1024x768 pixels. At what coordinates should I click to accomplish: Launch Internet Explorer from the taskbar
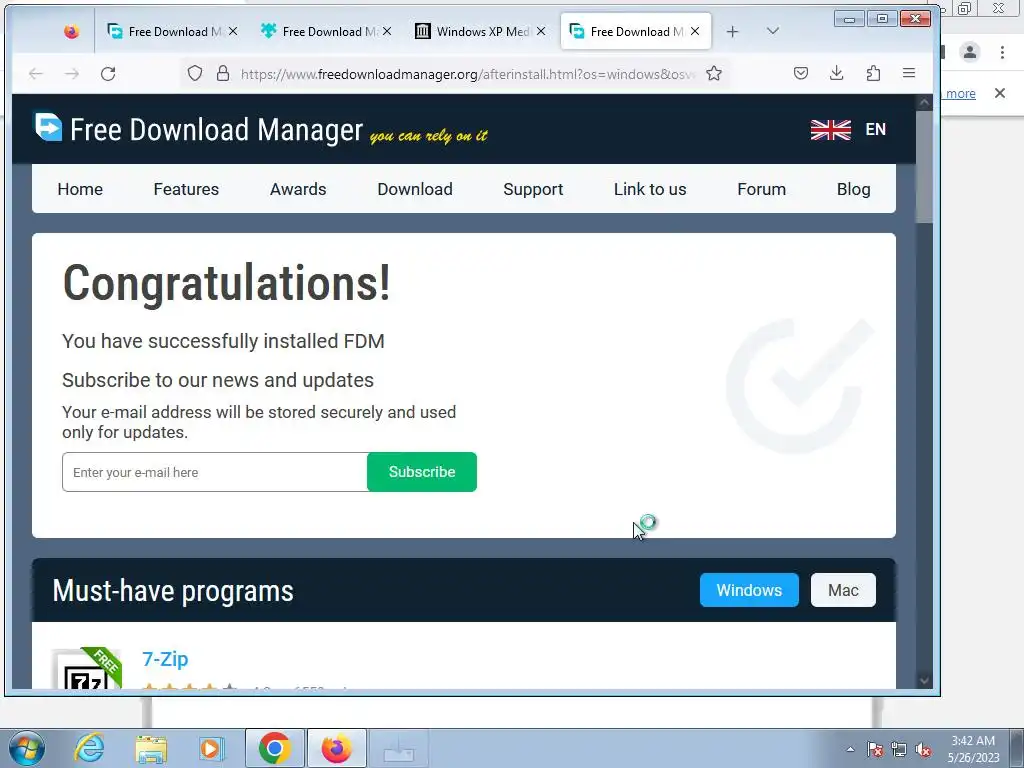pyautogui.click(x=89, y=748)
